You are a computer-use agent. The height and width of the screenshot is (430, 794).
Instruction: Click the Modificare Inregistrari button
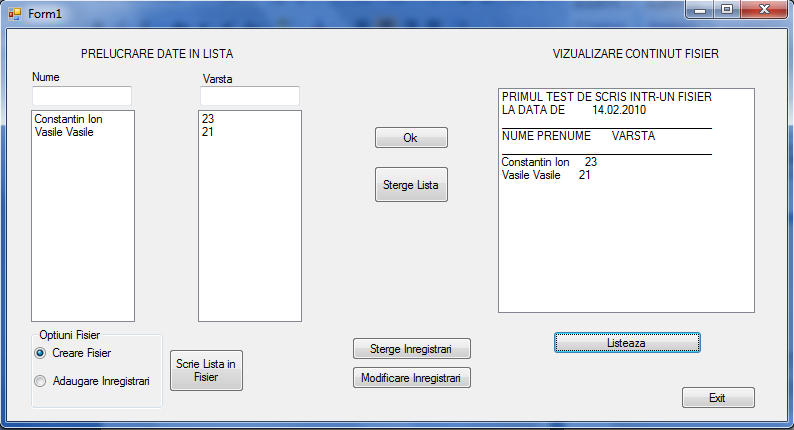coord(412,378)
